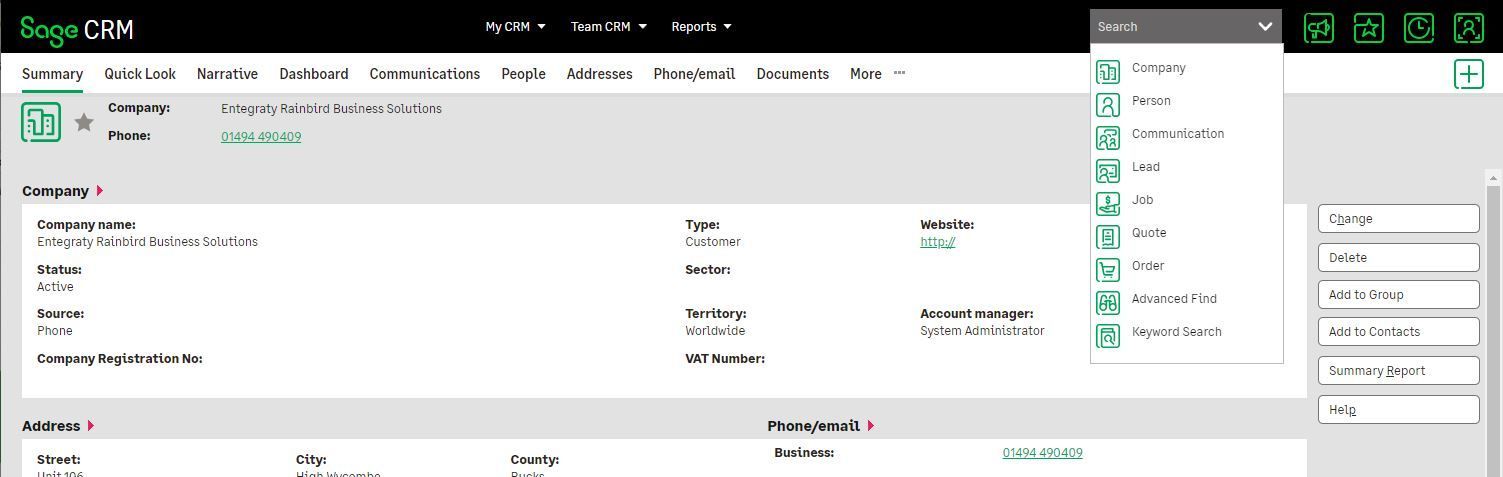Viewport: 1503px width, 477px height.
Task: Select Communication in search dropdown
Action: pos(1177,134)
